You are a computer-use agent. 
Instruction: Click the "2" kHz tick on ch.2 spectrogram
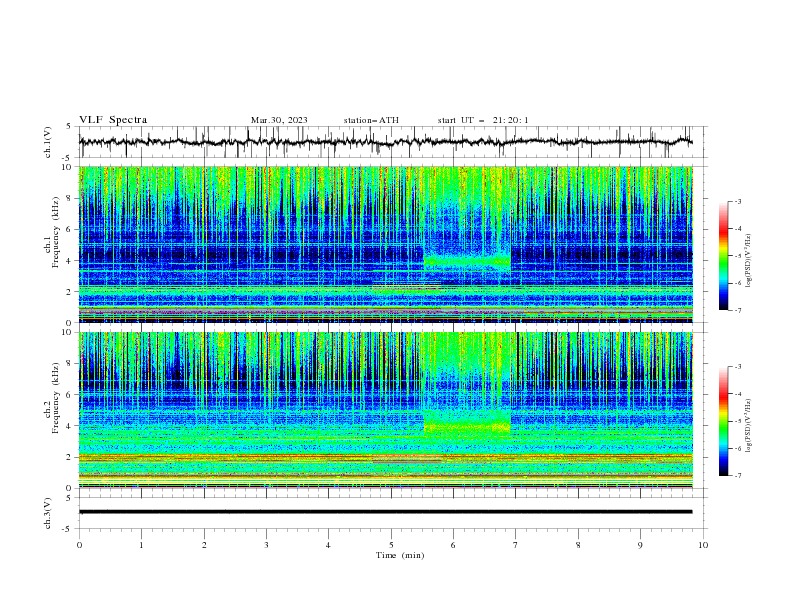point(71,457)
